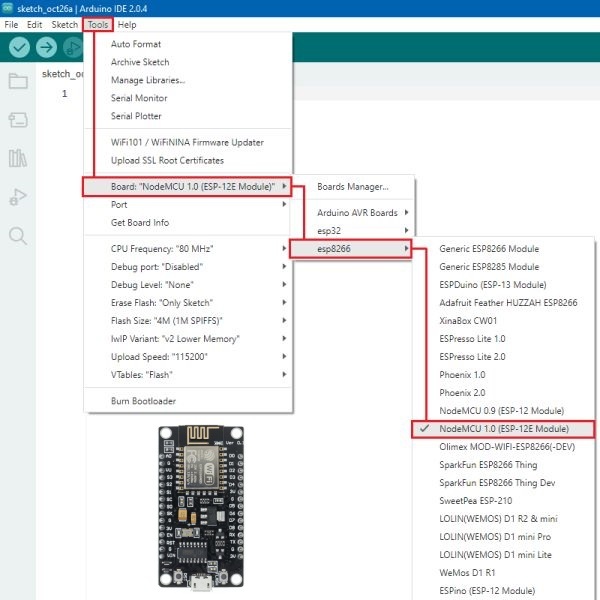Click the Upload arrow icon

pyautogui.click(x=46, y=47)
